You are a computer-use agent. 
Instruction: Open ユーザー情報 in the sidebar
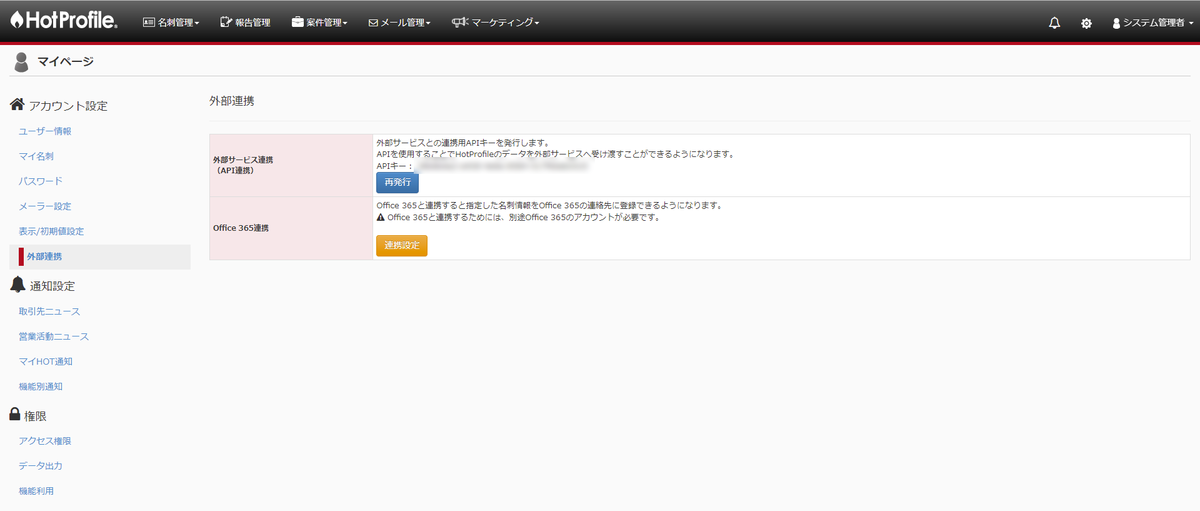[x=45, y=131]
